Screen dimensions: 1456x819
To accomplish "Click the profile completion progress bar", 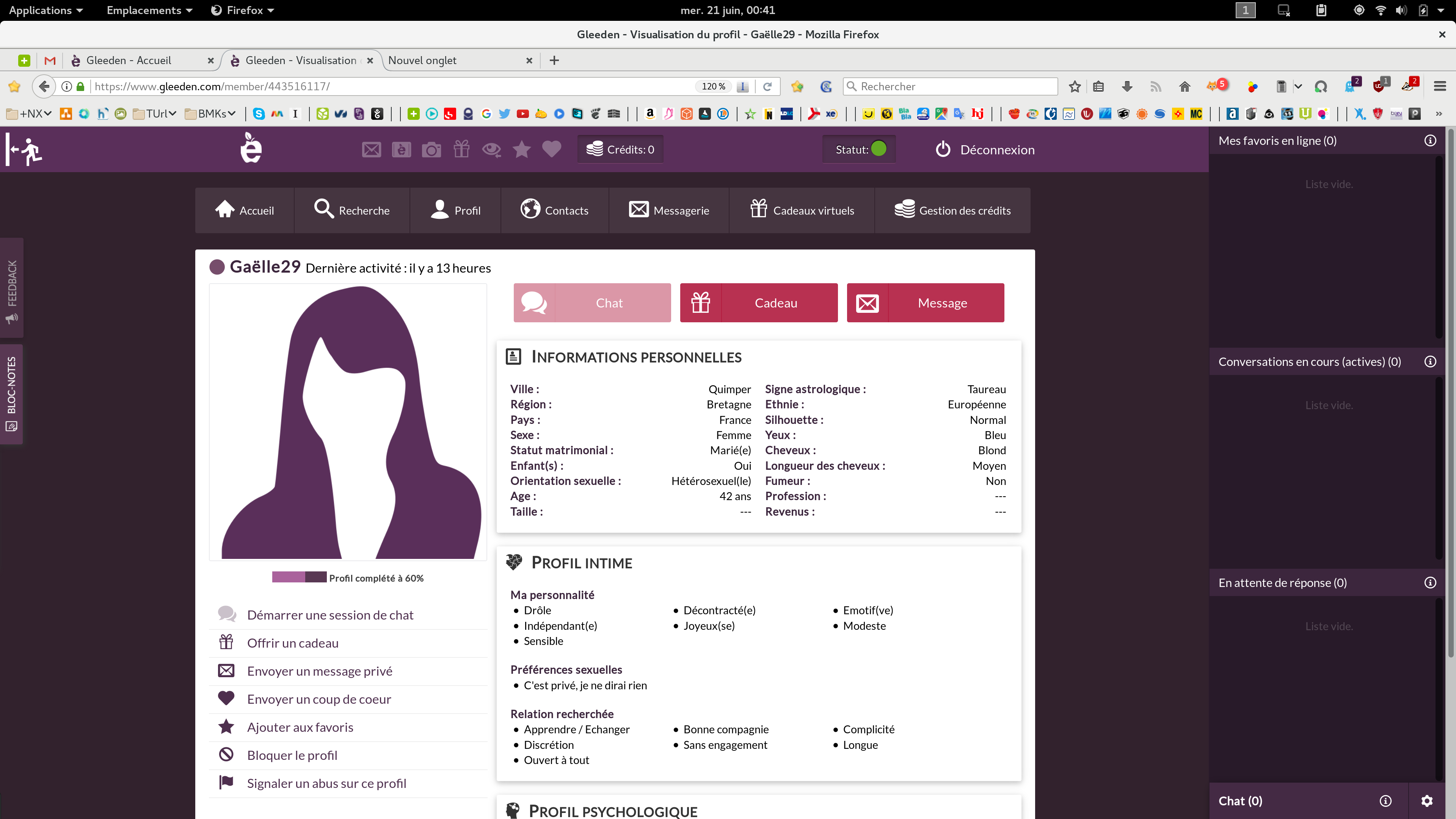I will tap(299, 577).
